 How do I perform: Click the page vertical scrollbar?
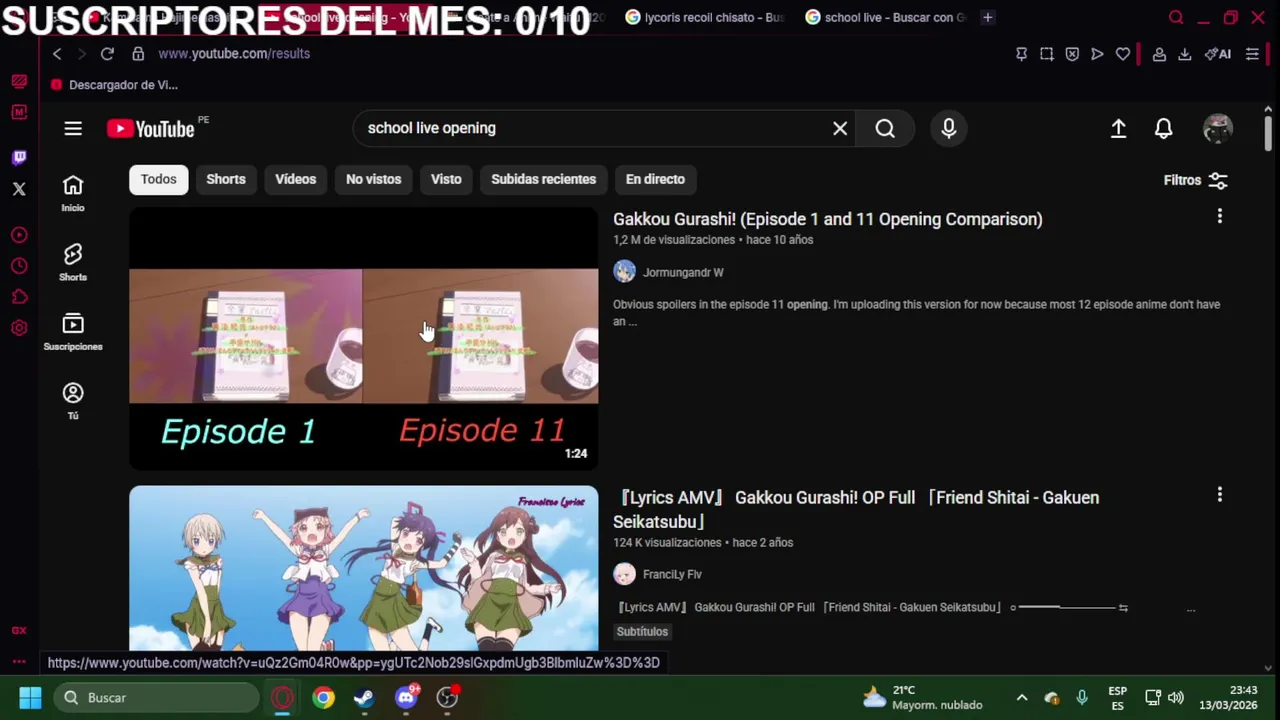click(1268, 132)
